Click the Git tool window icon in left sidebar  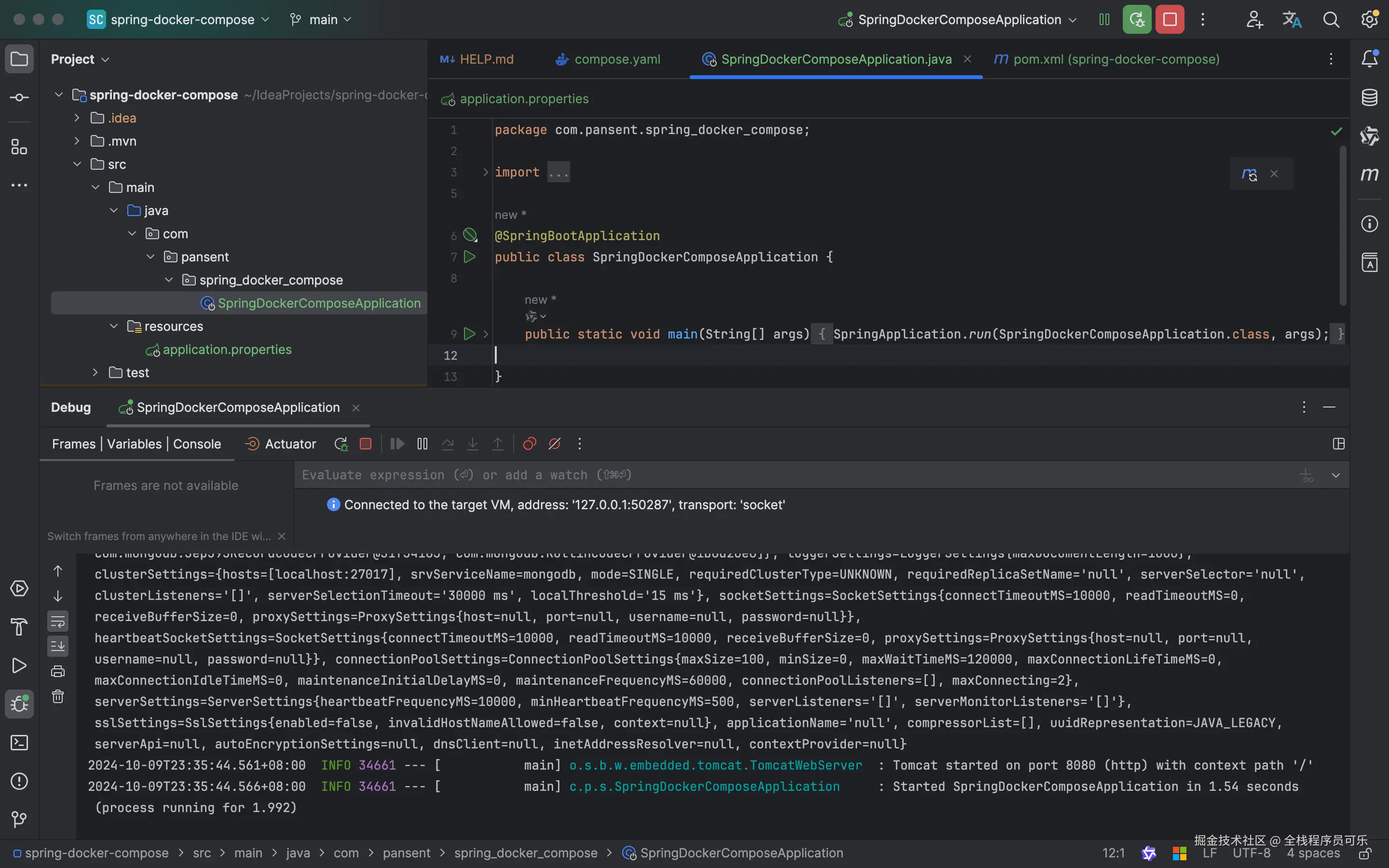point(19,820)
